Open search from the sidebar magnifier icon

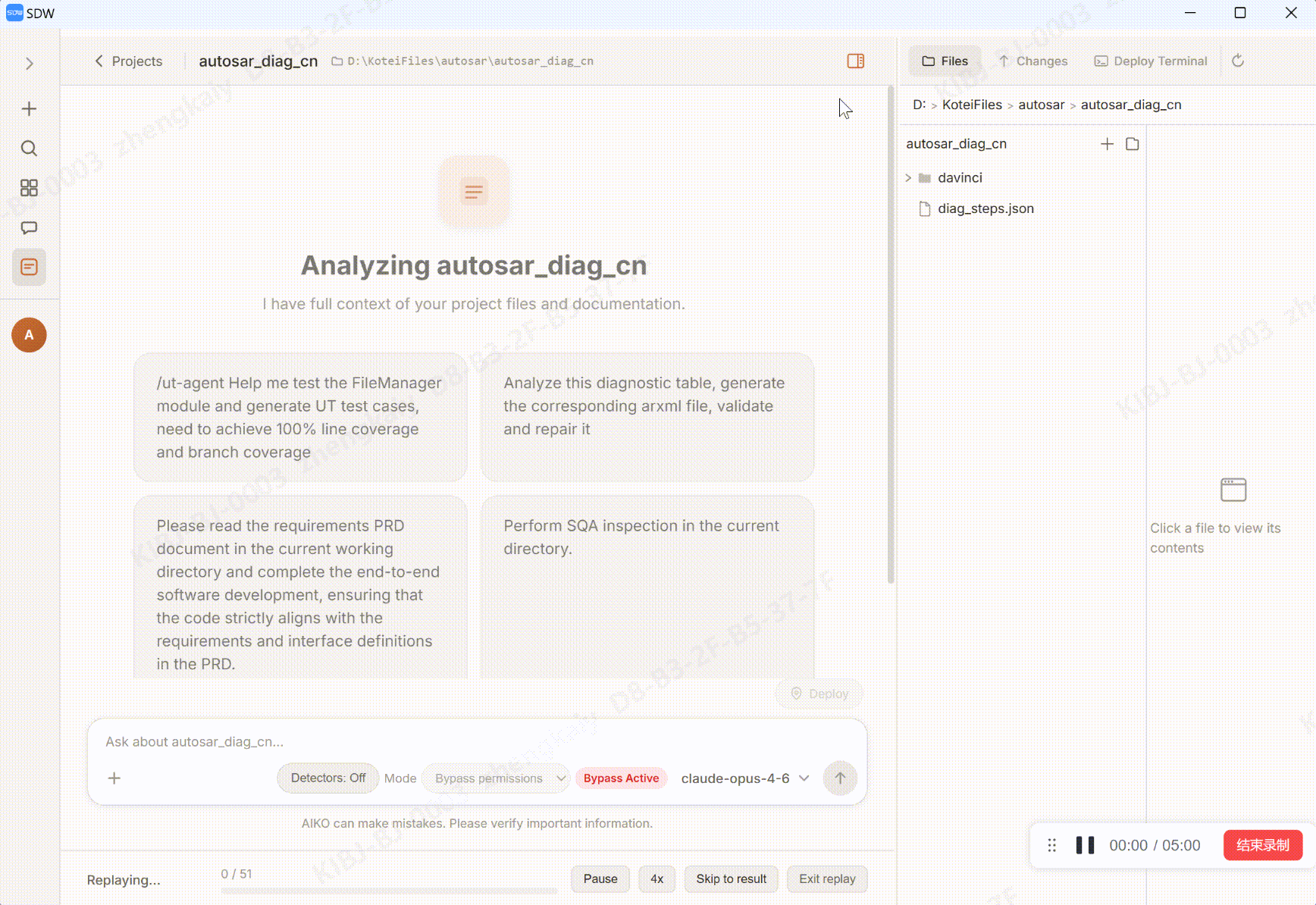[29, 149]
